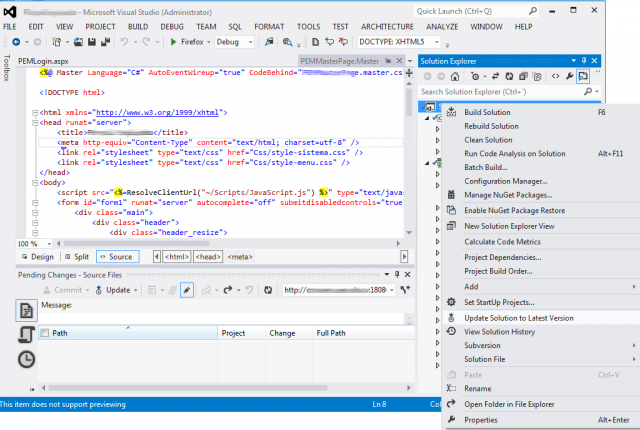Select the <head> breadcrumb tag
Viewport: 640px width, 430px height.
[208, 257]
